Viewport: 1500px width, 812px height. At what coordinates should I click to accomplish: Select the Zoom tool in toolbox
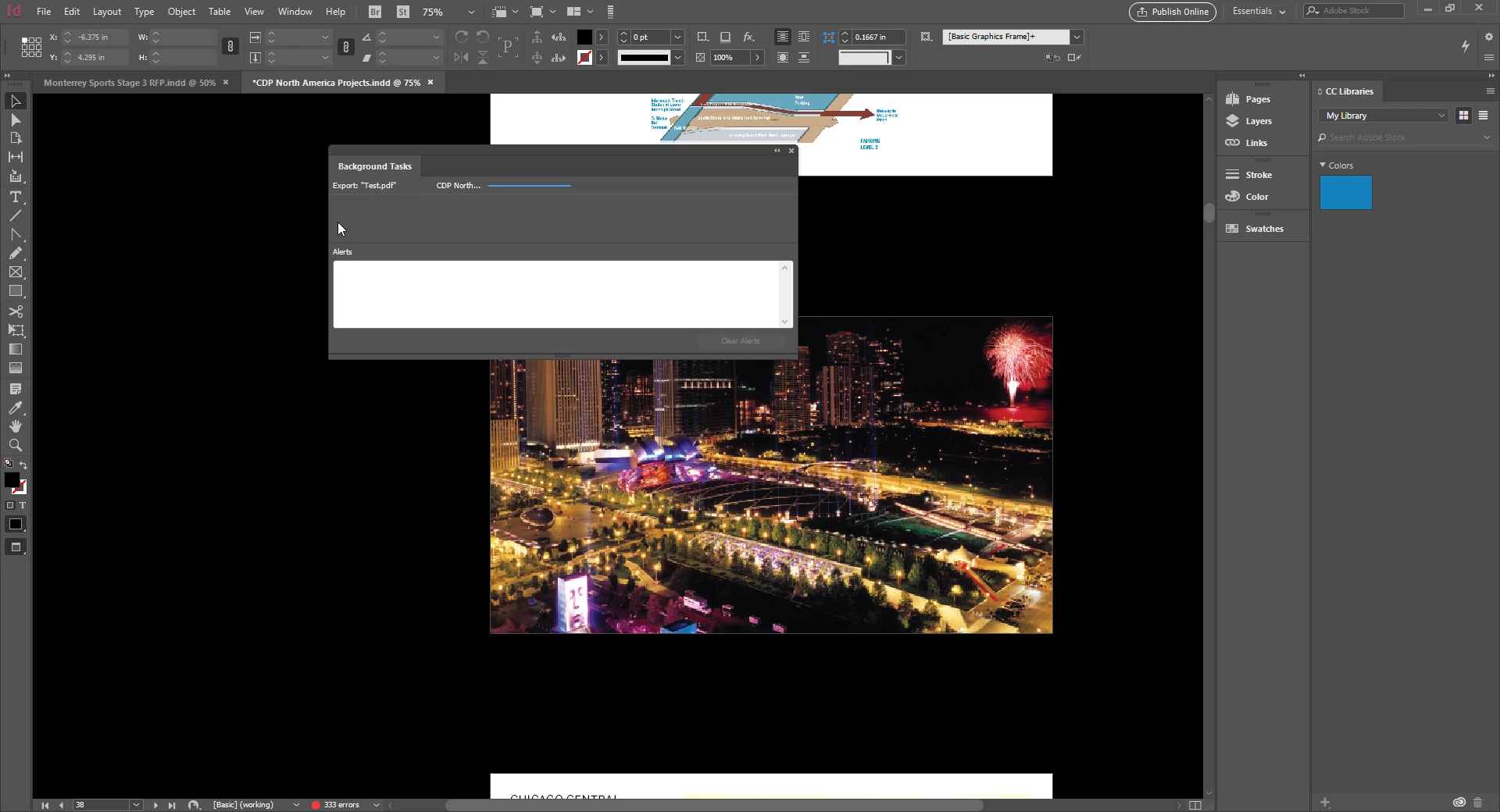click(15, 445)
